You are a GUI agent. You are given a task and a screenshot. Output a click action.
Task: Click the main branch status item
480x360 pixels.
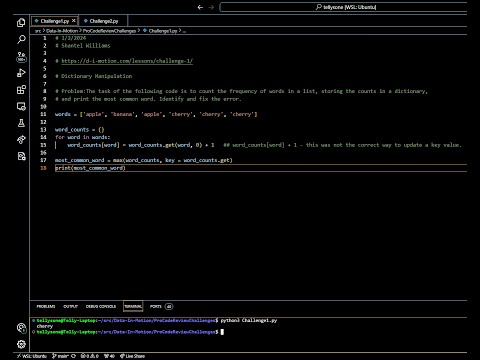point(61,356)
